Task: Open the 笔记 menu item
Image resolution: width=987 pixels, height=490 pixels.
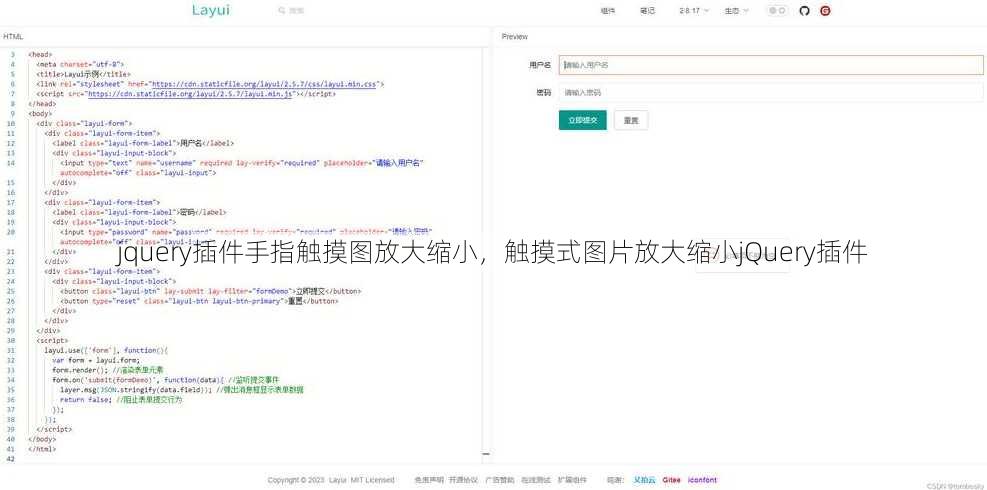Action: coord(647,11)
